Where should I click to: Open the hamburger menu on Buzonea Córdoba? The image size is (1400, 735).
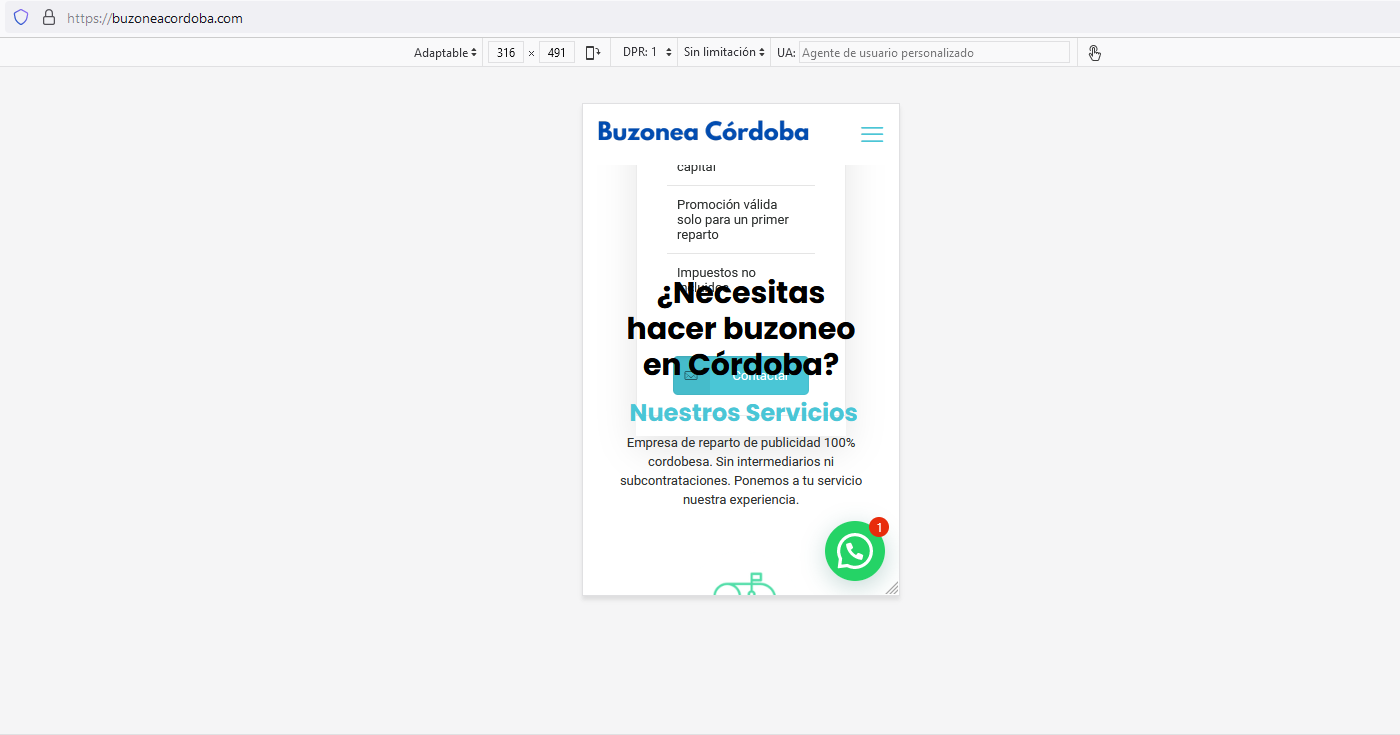pos(872,134)
